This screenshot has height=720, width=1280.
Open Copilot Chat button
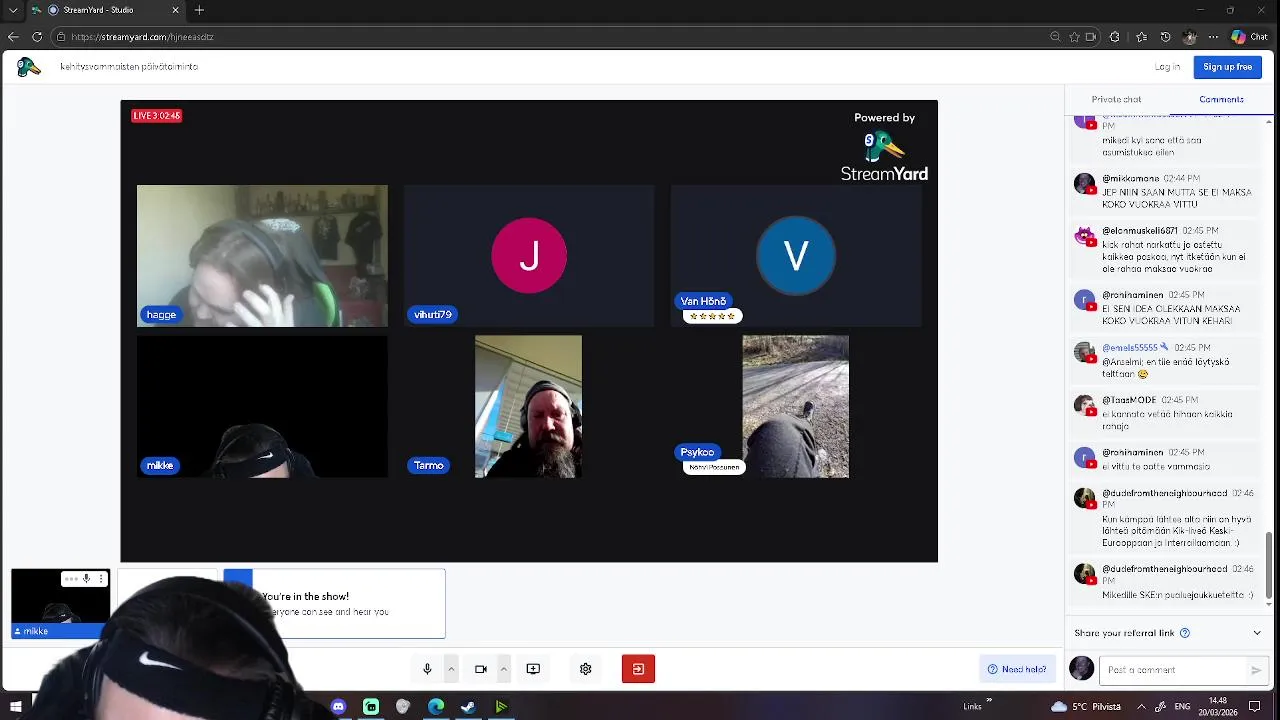click(x=1250, y=37)
